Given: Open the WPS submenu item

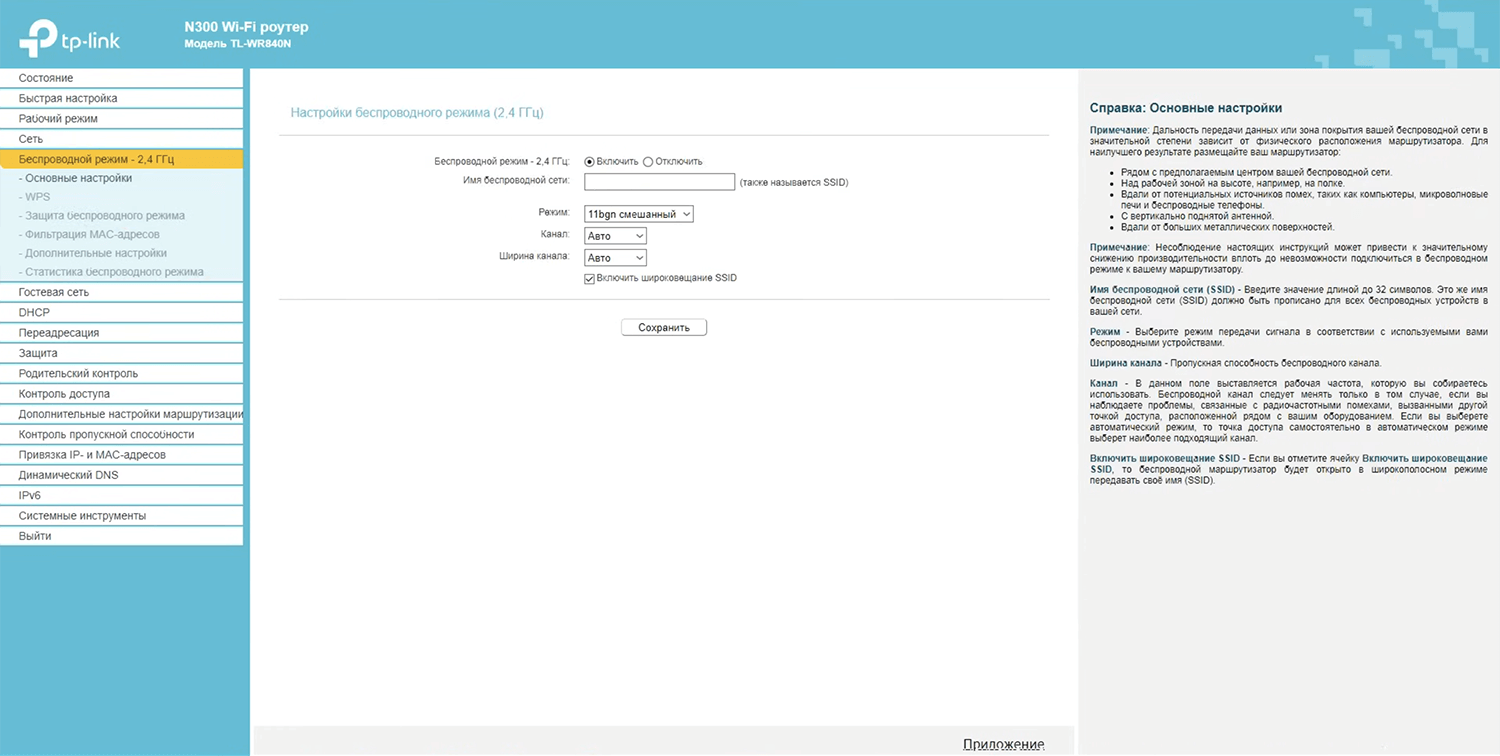Looking at the screenshot, I should [37, 197].
